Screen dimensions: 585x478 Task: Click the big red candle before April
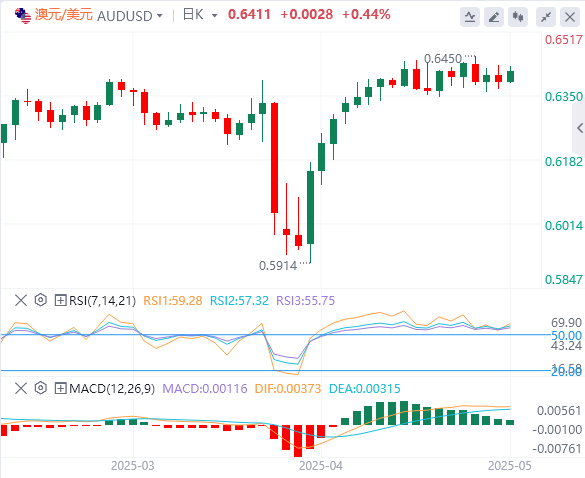pyautogui.click(x=274, y=158)
